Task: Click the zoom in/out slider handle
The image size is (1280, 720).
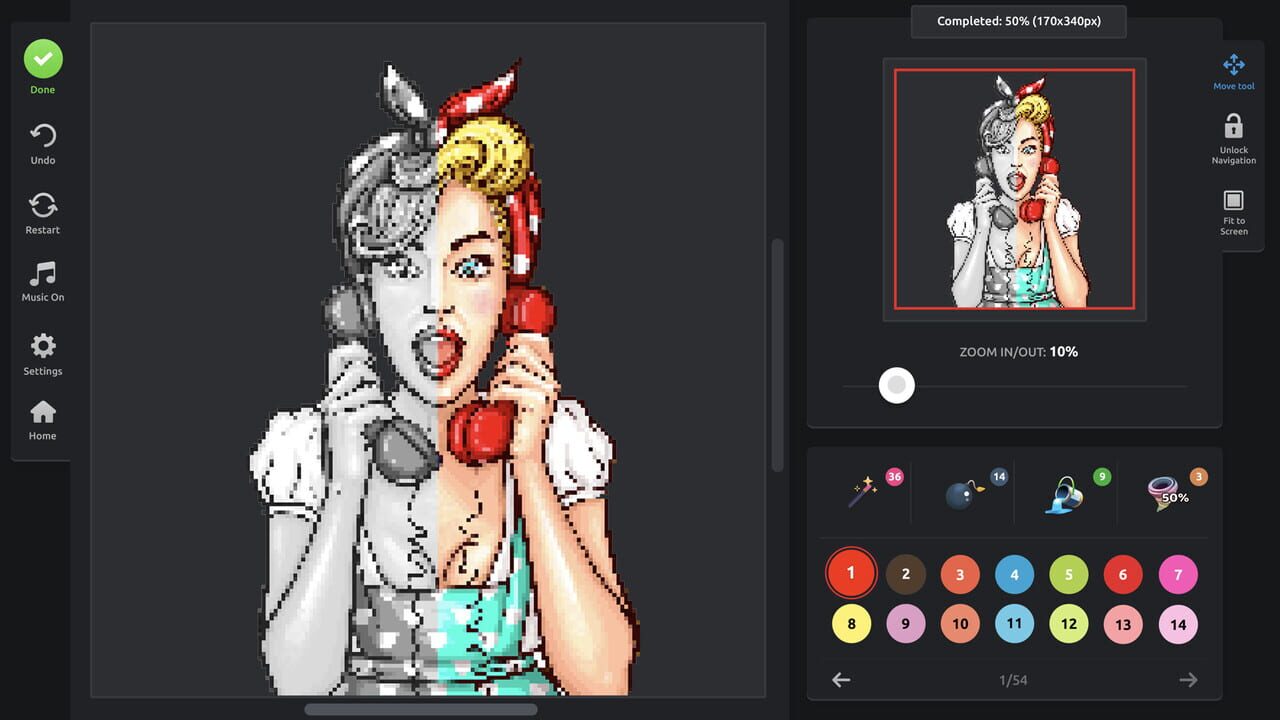Action: pyautogui.click(x=897, y=385)
